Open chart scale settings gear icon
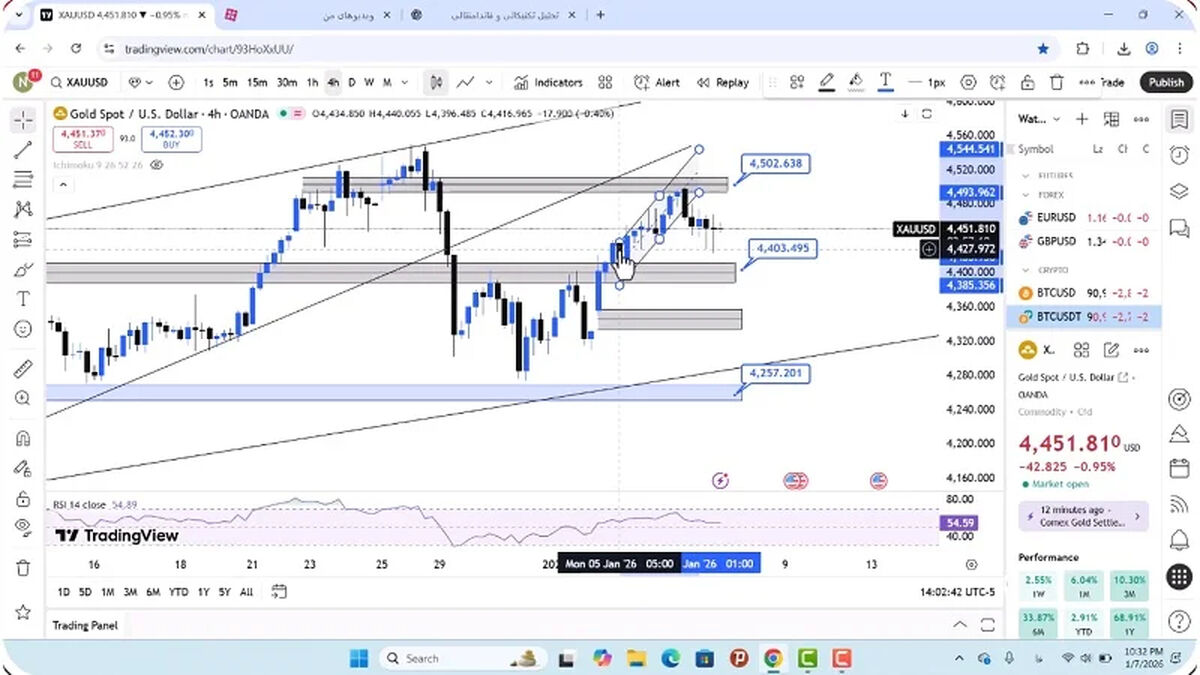This screenshot has width=1200, height=675. [x=970, y=564]
